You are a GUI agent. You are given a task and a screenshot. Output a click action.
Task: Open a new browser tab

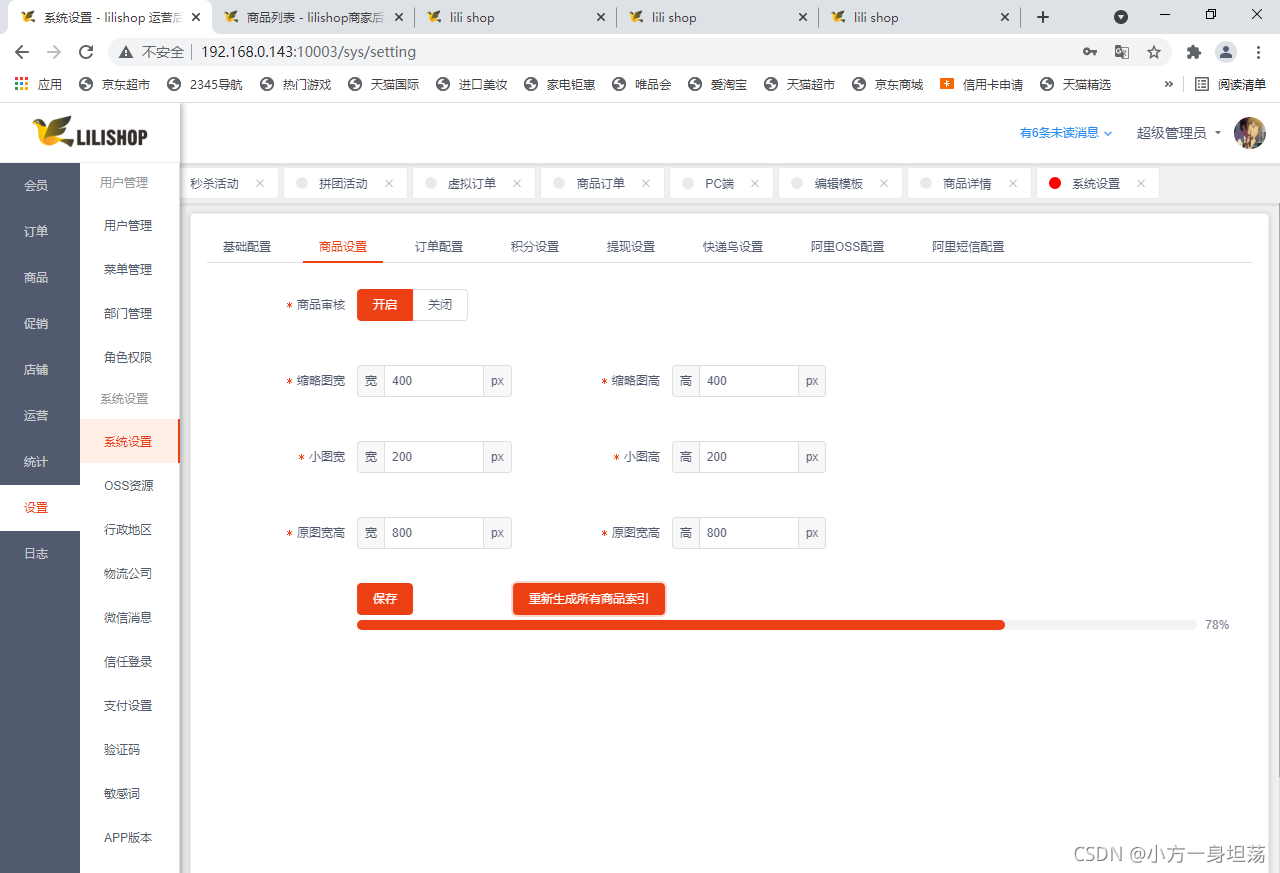(1043, 17)
